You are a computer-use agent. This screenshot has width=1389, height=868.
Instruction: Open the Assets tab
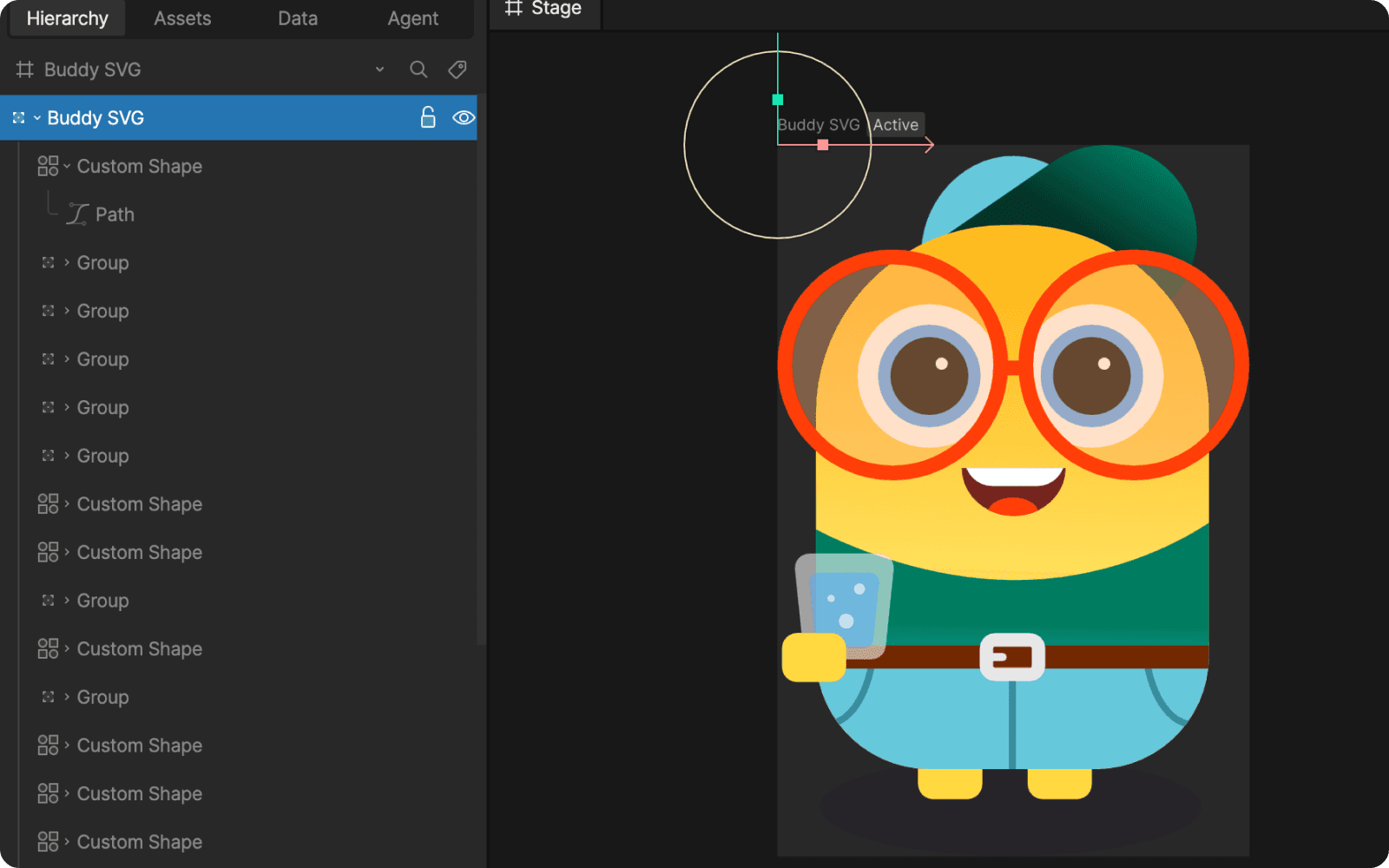click(182, 18)
